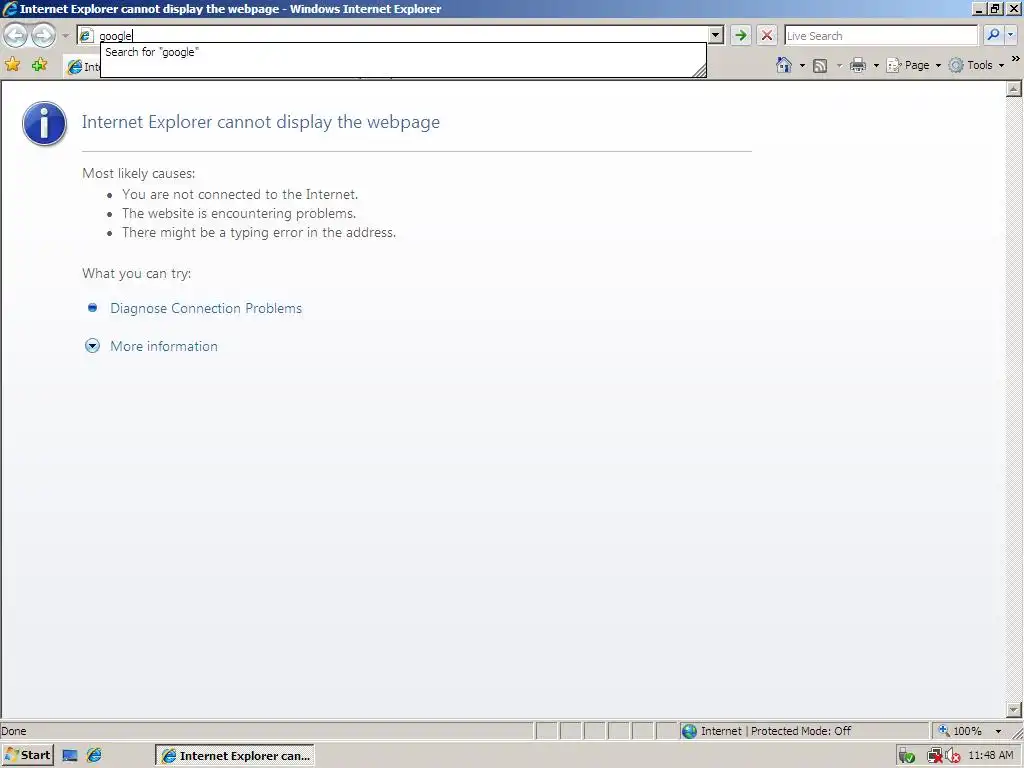The width and height of the screenshot is (1024, 768).
Task: Open the zoom level dropdown arrow
Action: tap(998, 731)
